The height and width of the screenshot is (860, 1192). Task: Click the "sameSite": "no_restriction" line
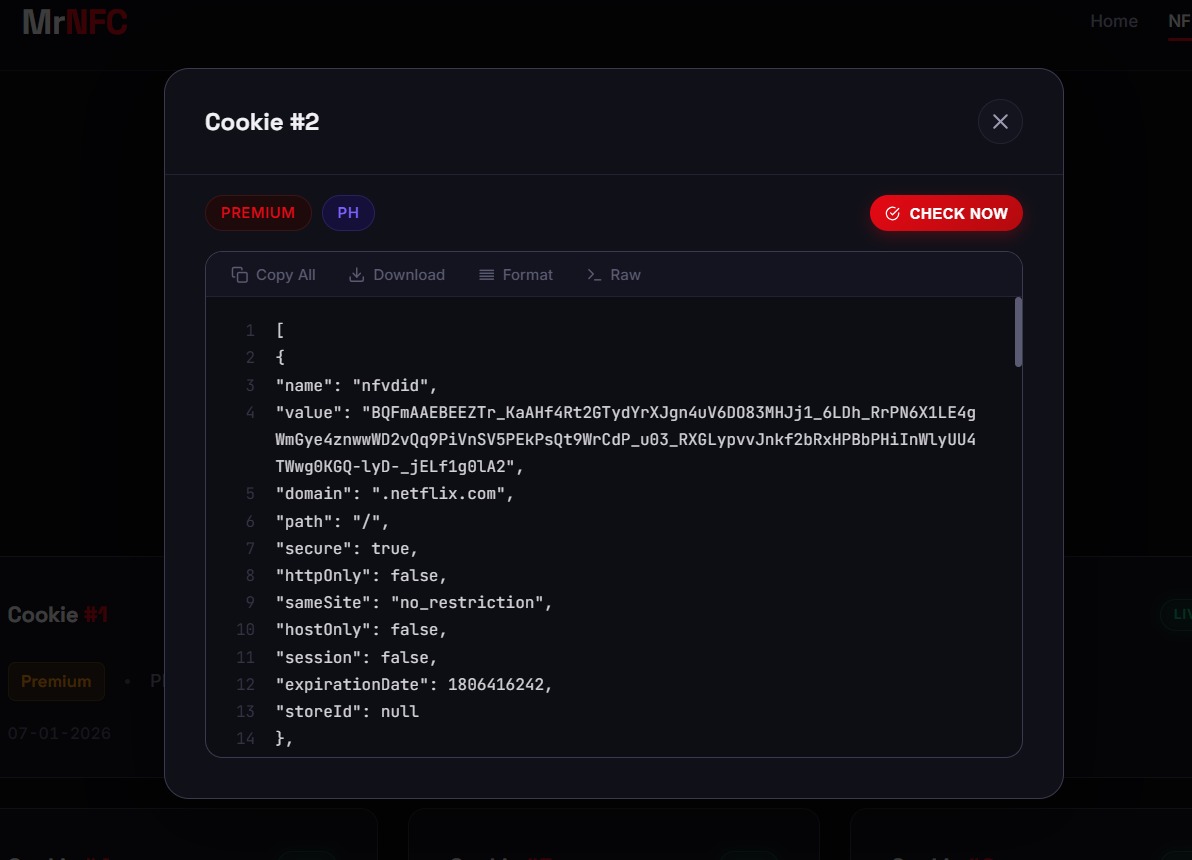point(414,602)
